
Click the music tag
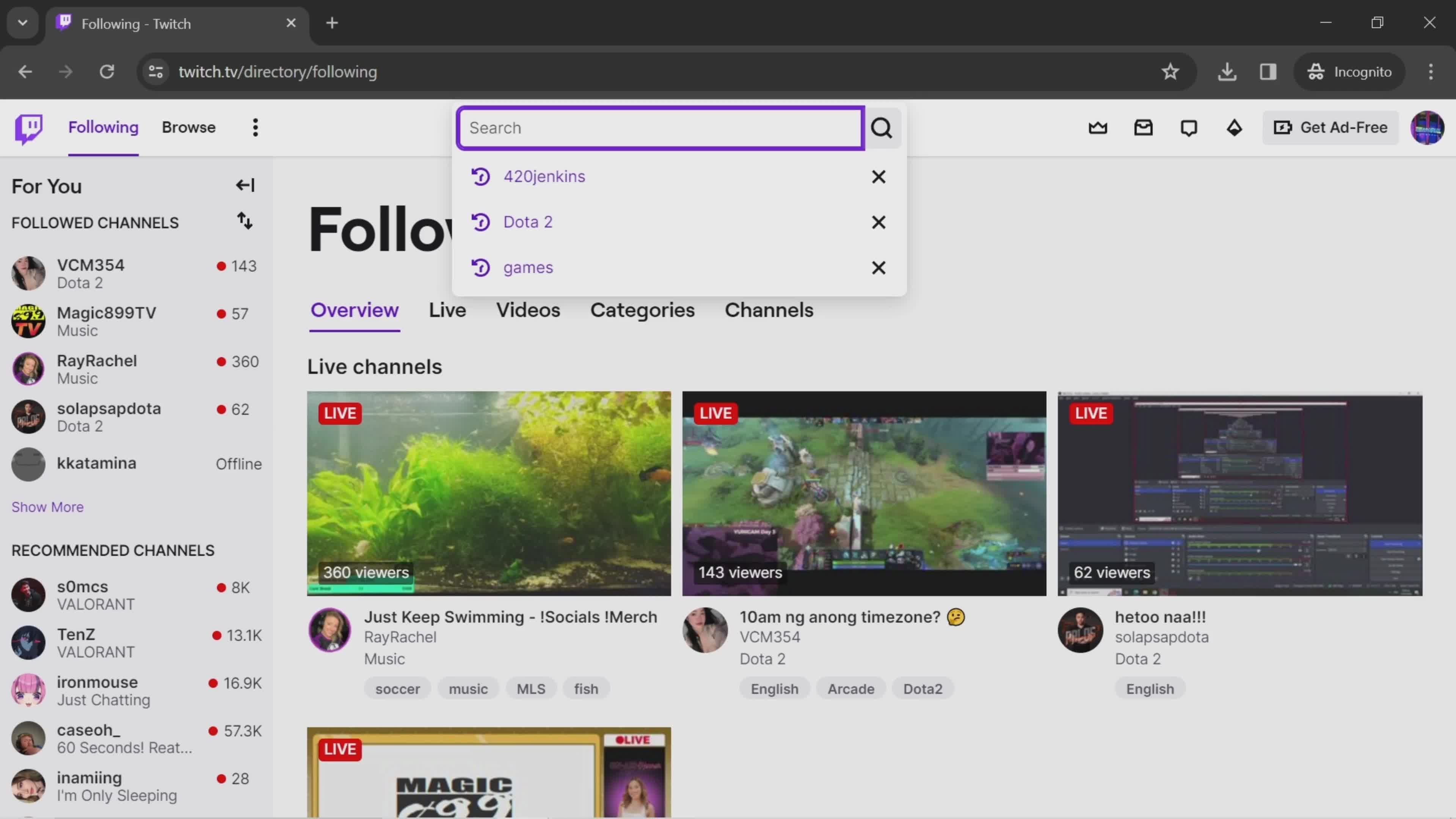468,689
